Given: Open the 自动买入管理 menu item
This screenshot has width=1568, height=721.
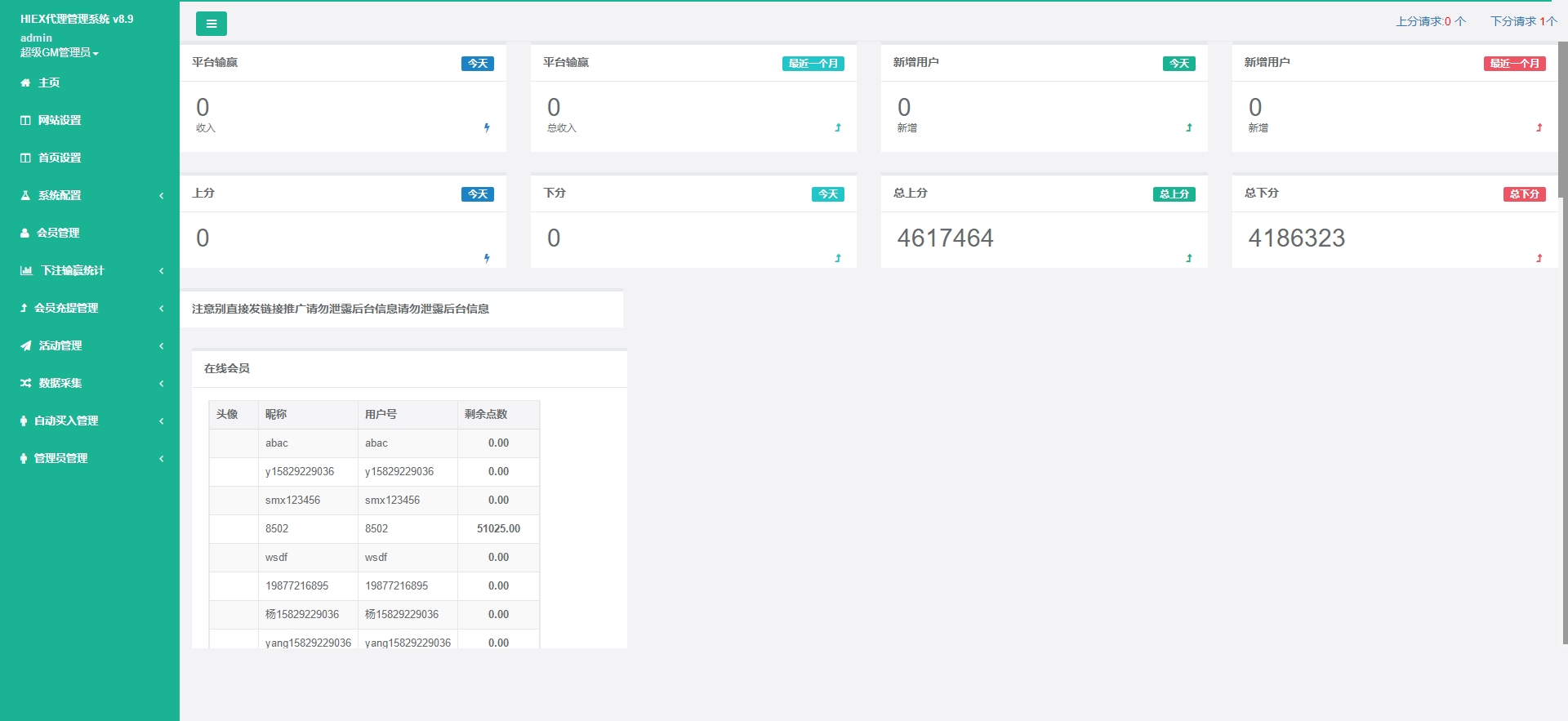Looking at the screenshot, I should coord(65,421).
